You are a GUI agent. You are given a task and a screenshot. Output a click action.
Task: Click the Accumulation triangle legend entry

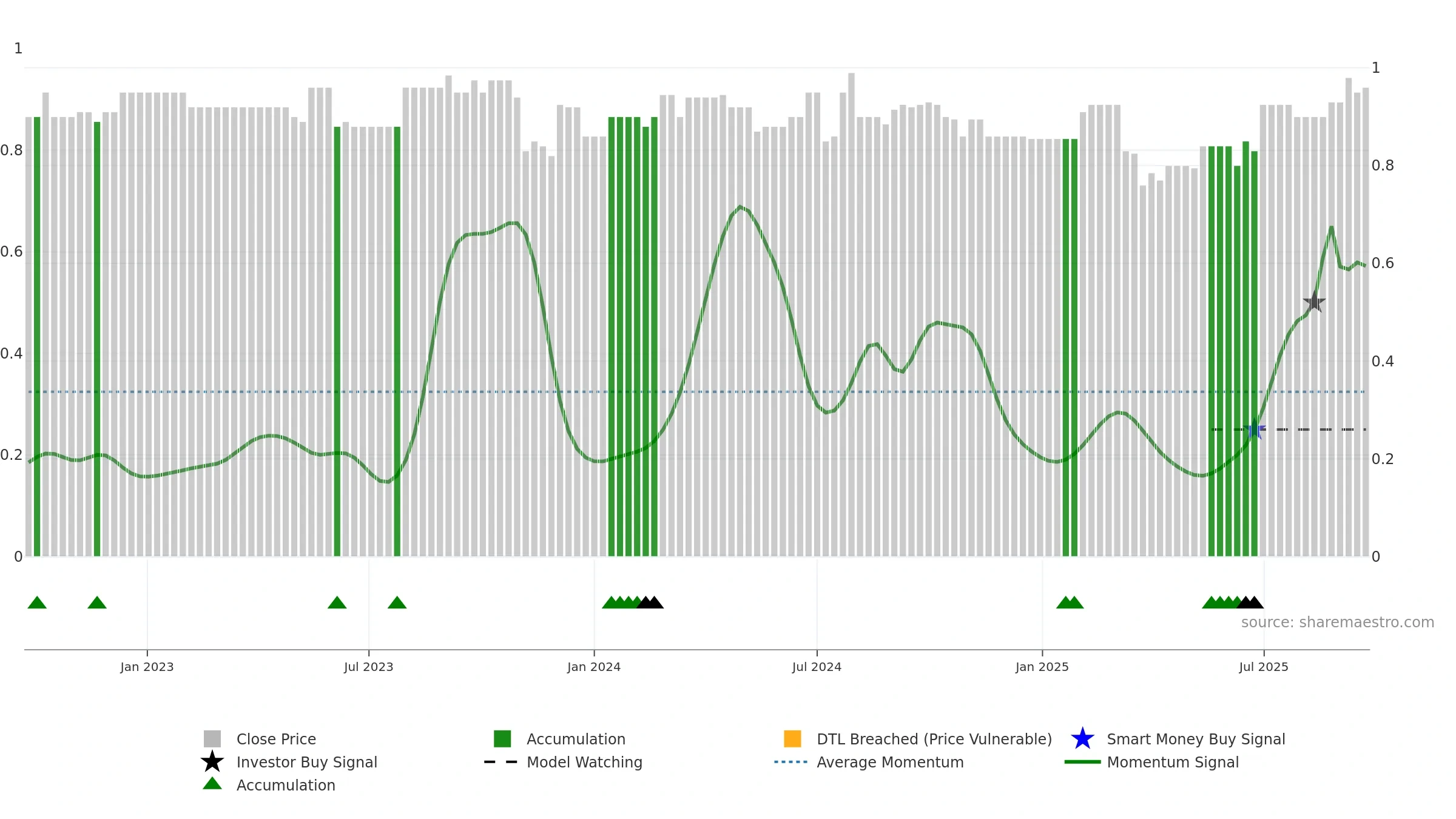click(269, 784)
